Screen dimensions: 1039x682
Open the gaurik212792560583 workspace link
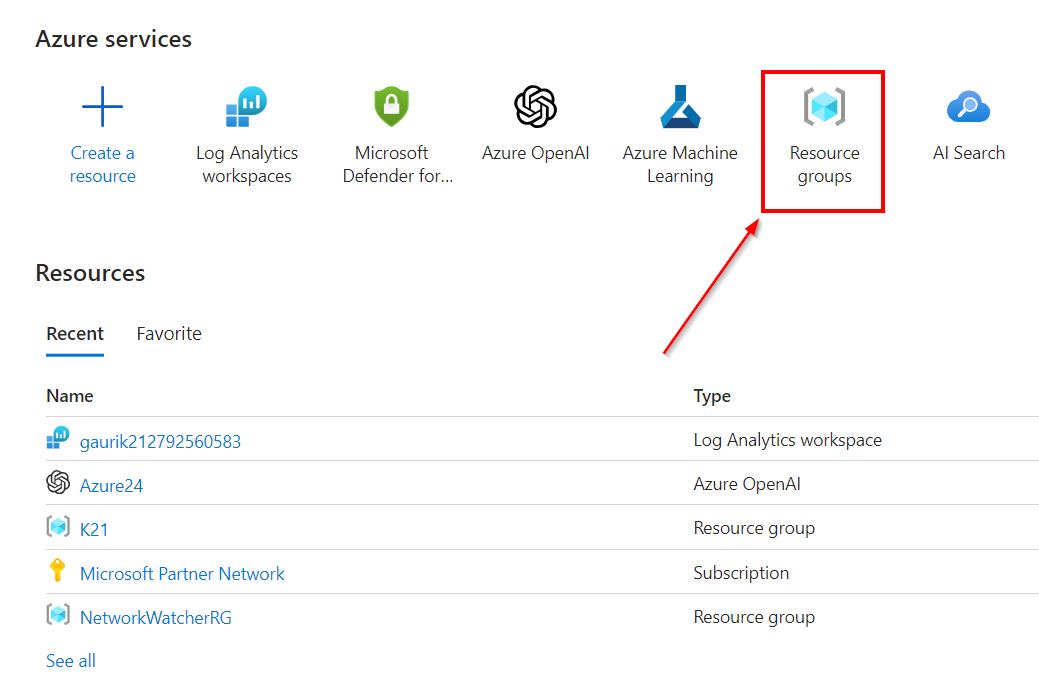160,441
